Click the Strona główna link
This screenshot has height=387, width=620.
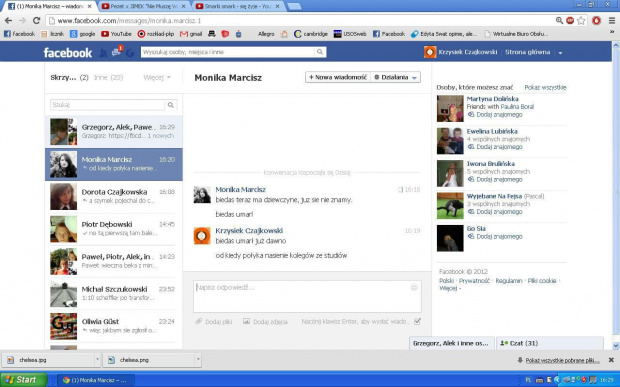click(x=527, y=52)
